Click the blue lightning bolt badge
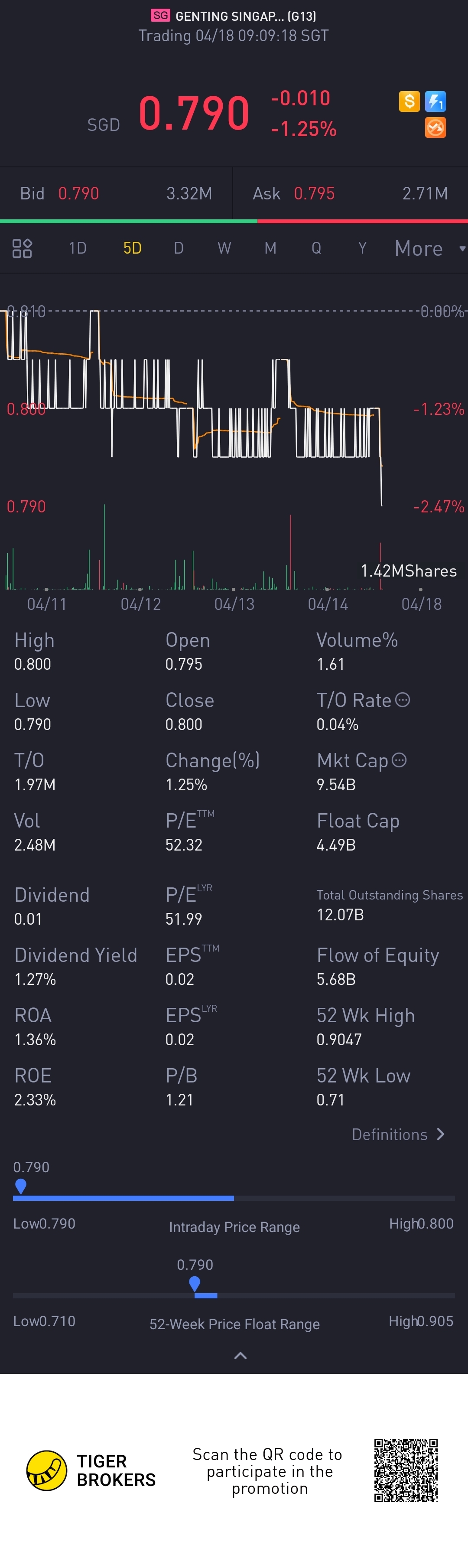Viewport: 468px width, 1568px height. tap(435, 101)
